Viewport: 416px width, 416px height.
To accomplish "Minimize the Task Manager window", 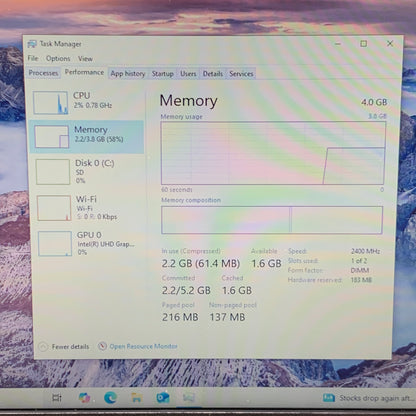I will pos(338,44).
